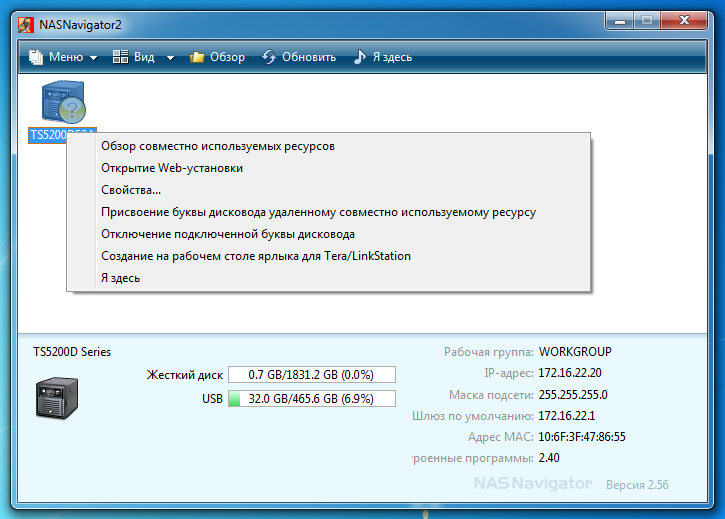
Task: Click the NASNavigator2 title bar app icon
Action: tap(26, 25)
